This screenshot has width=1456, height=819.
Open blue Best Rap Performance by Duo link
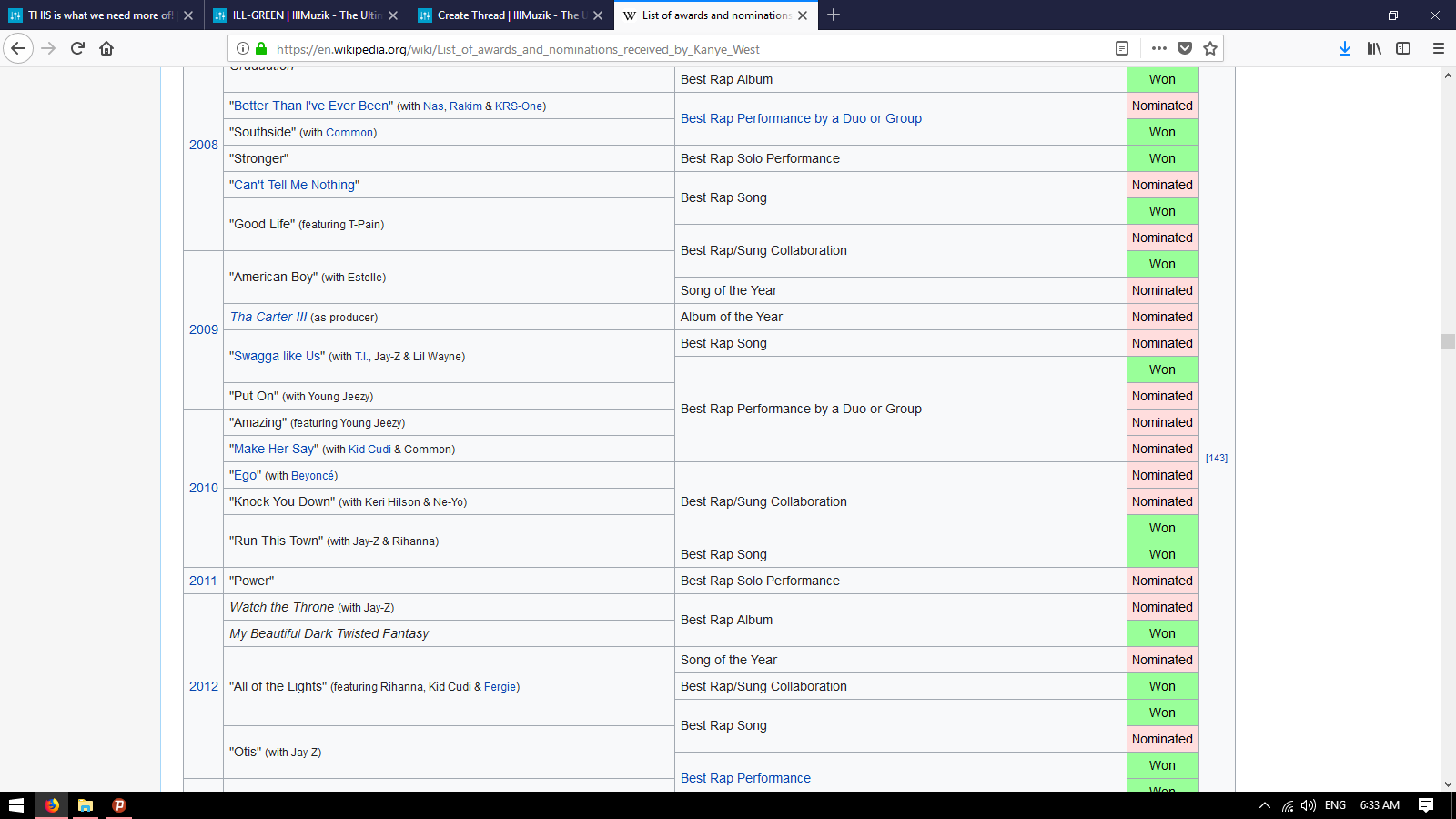point(801,118)
